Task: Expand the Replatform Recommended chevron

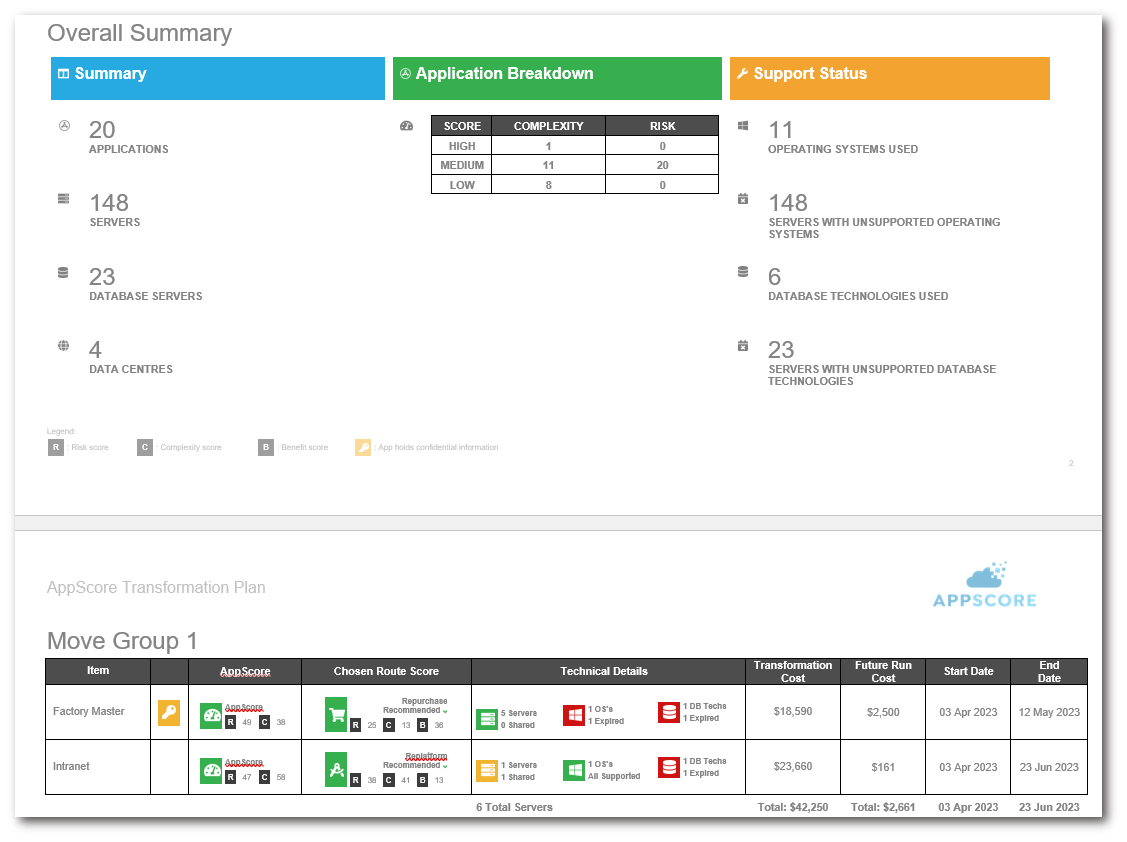Action: click(x=445, y=766)
